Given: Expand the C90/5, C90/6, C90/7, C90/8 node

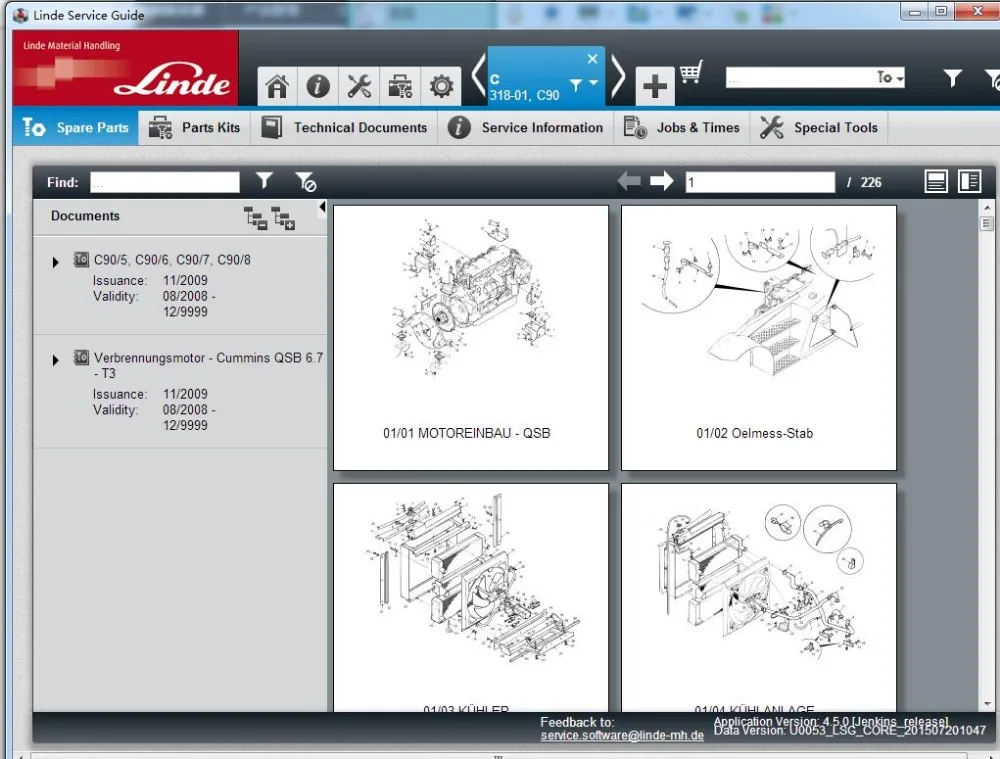Looking at the screenshot, I should pos(55,262).
